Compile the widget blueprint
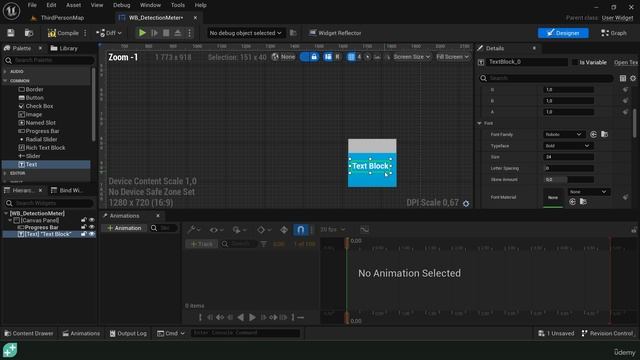640x360 pixels. (x=63, y=33)
